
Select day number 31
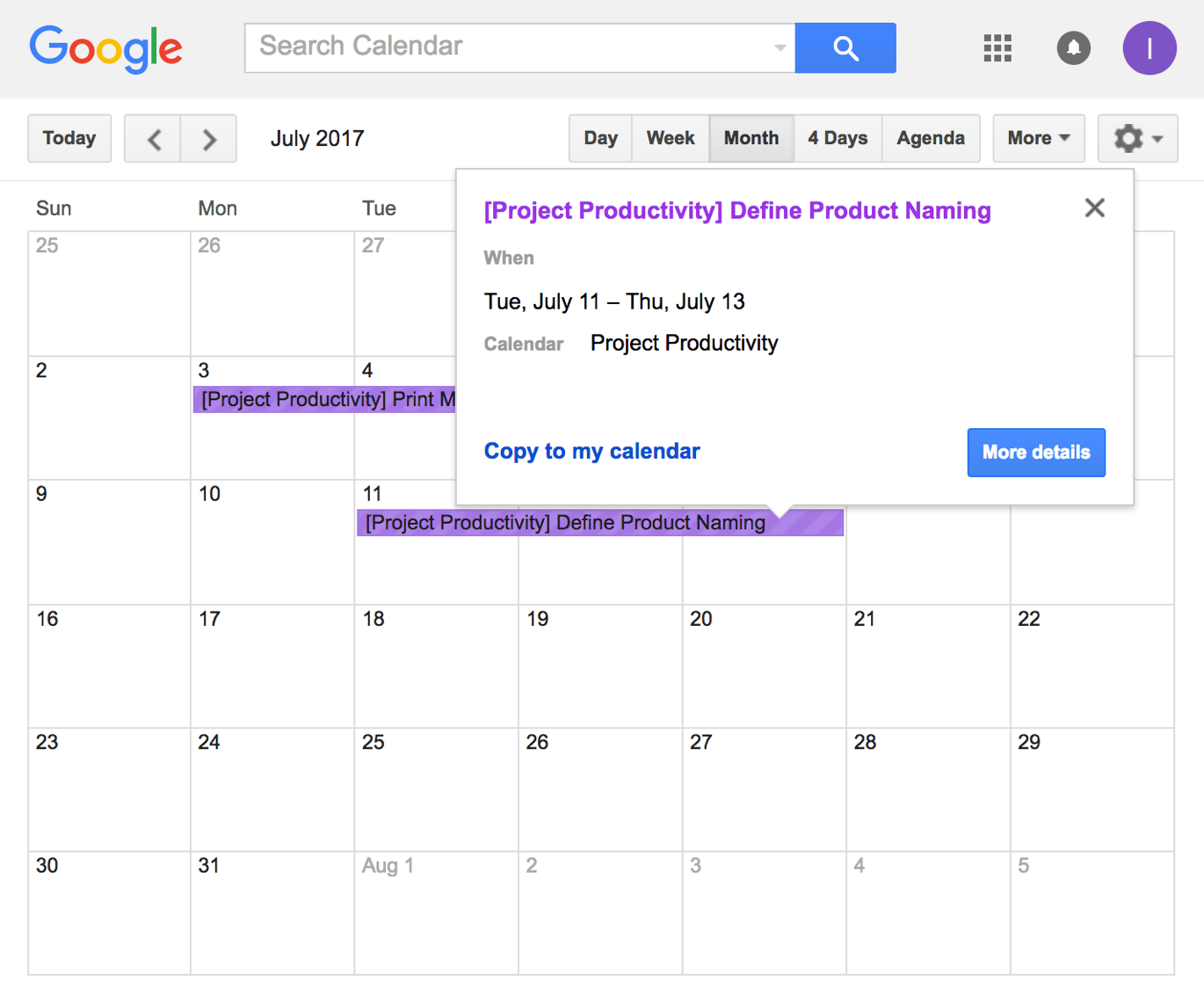pyautogui.click(x=208, y=866)
